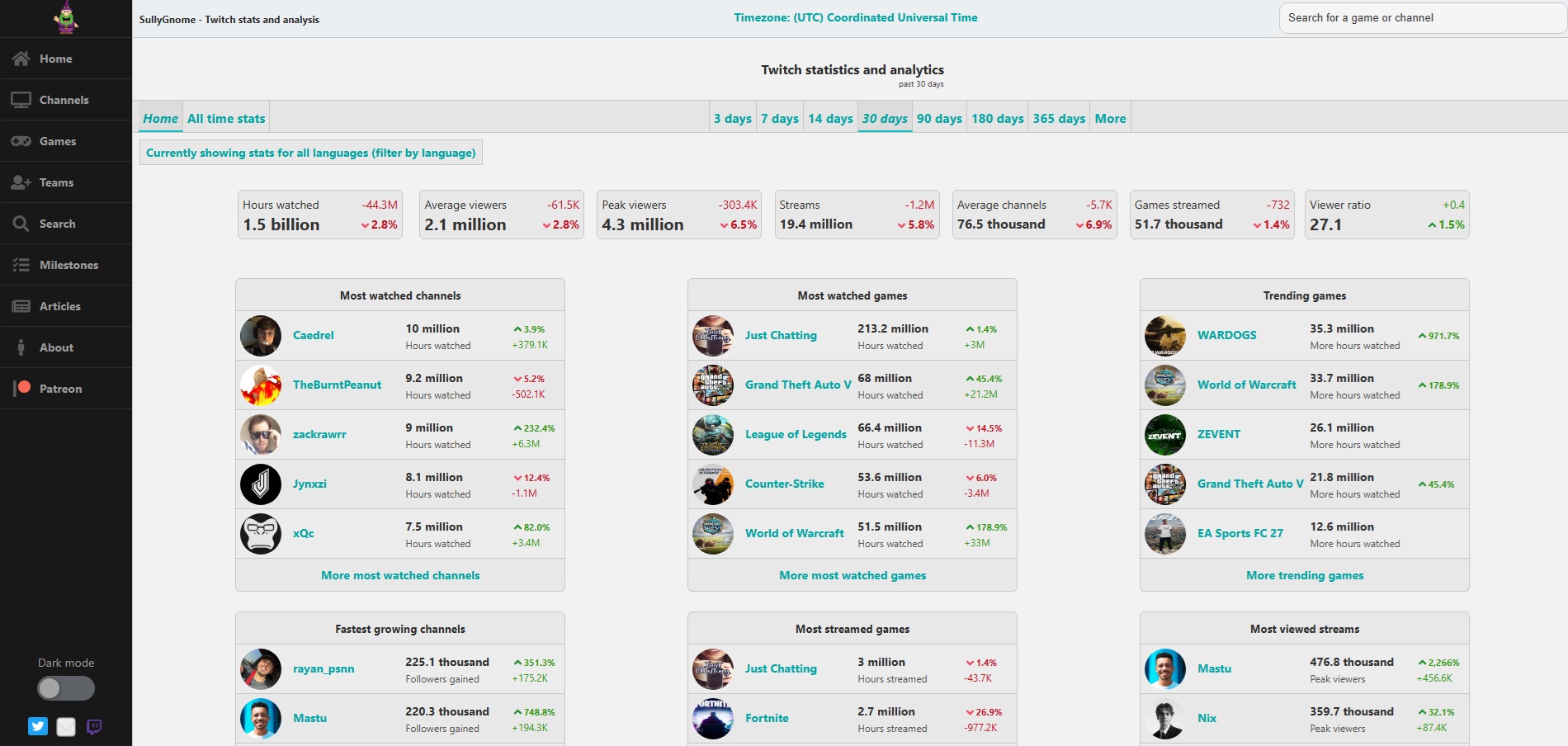Open the EA Sports FC 27 link
Image resolution: width=1568 pixels, height=746 pixels.
click(x=1240, y=533)
